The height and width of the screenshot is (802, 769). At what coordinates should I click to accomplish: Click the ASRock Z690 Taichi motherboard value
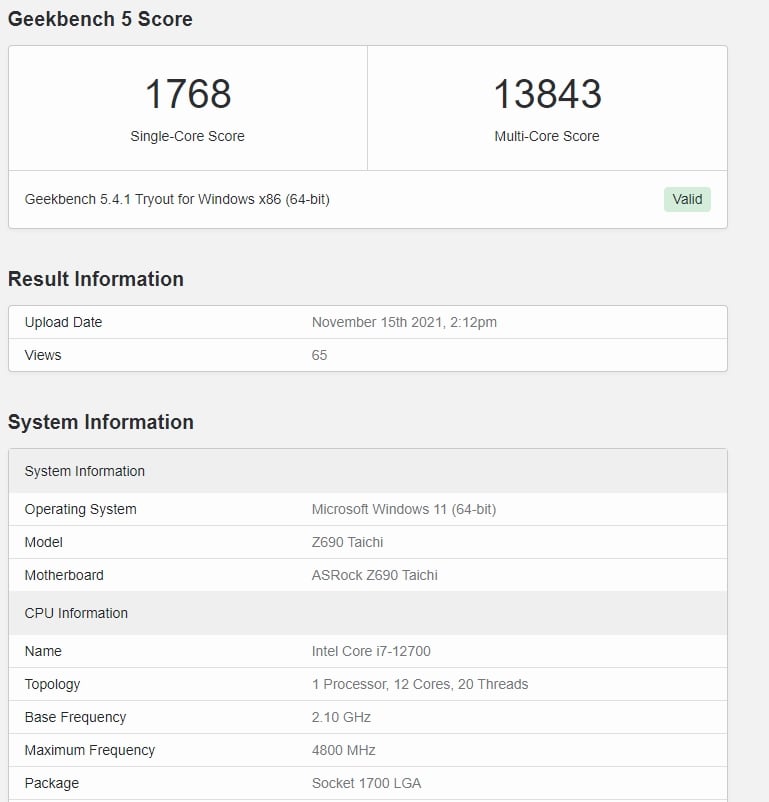coord(374,575)
